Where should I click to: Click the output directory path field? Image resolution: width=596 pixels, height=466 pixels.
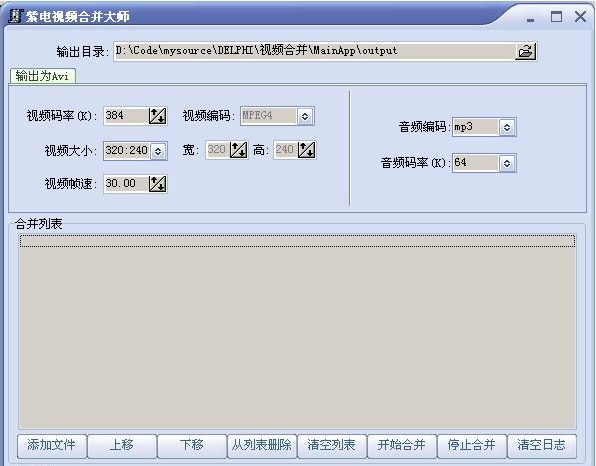[314, 51]
